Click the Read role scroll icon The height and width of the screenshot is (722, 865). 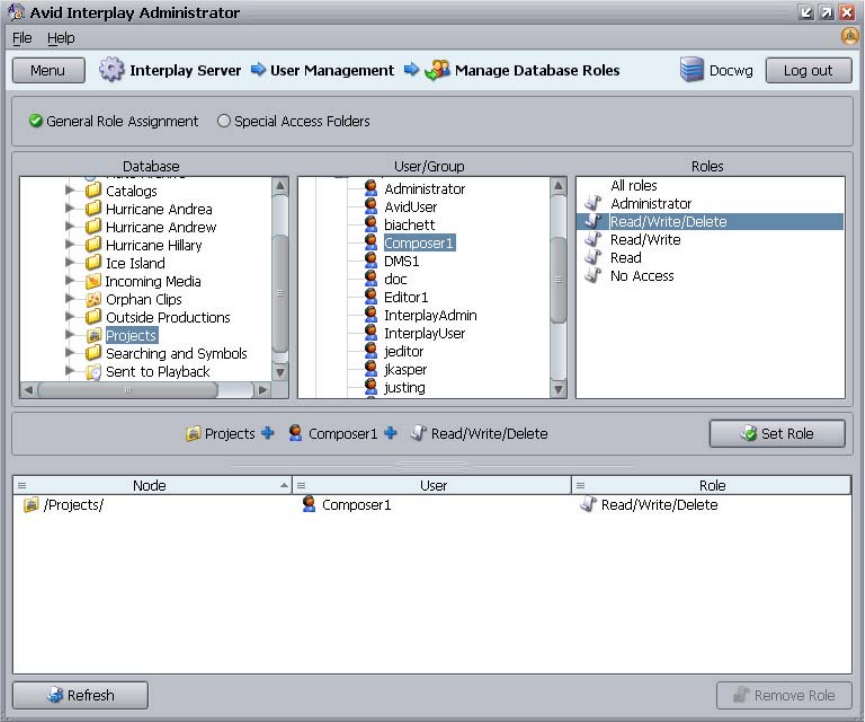[x=593, y=257]
